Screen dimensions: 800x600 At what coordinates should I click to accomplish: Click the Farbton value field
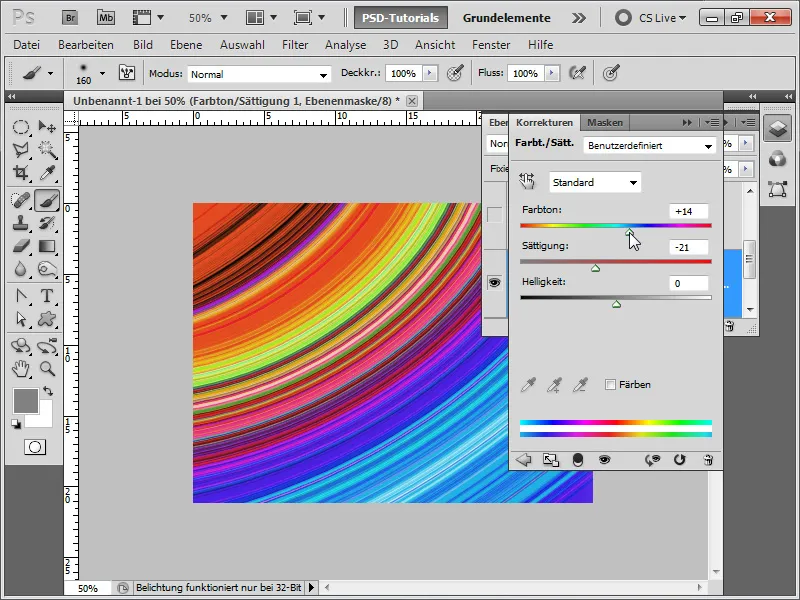pyautogui.click(x=688, y=211)
